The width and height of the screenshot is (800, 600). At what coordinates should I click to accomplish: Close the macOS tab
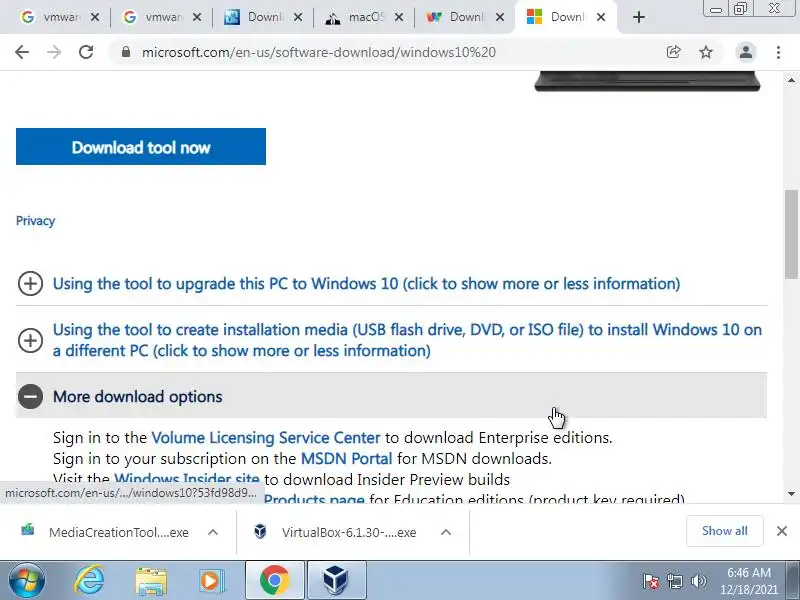pyautogui.click(x=399, y=17)
